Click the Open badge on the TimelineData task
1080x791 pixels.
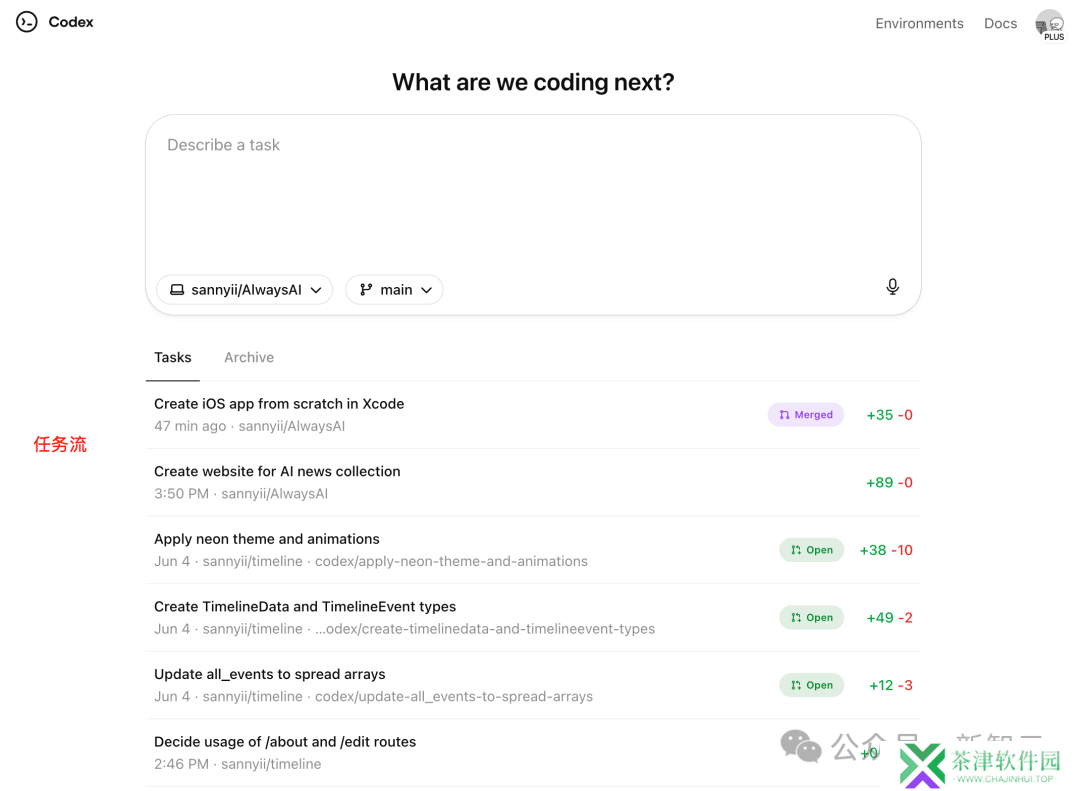click(811, 618)
